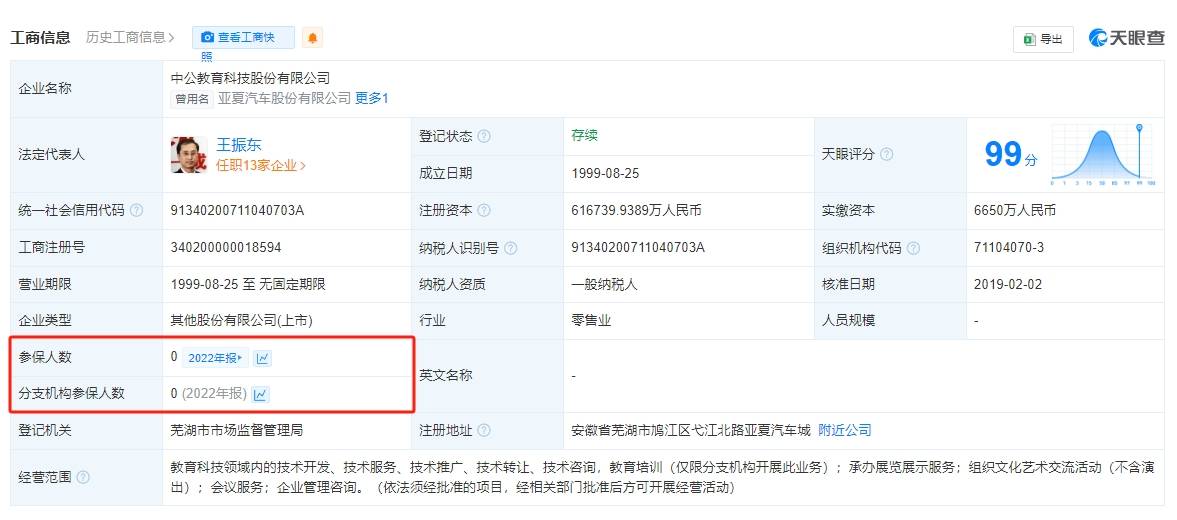Click organization code 71104070-3
The width and height of the screenshot is (1177, 520).
1009,248
